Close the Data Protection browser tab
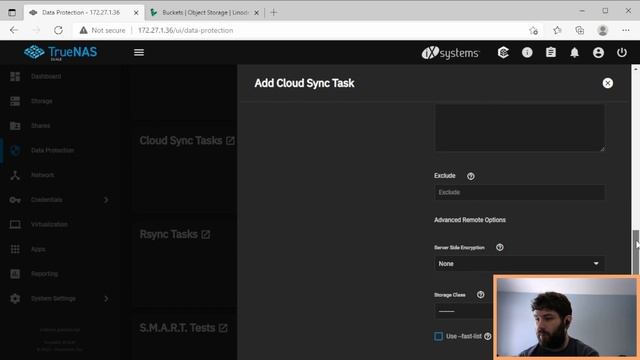640x360 pixels. pos(136,13)
